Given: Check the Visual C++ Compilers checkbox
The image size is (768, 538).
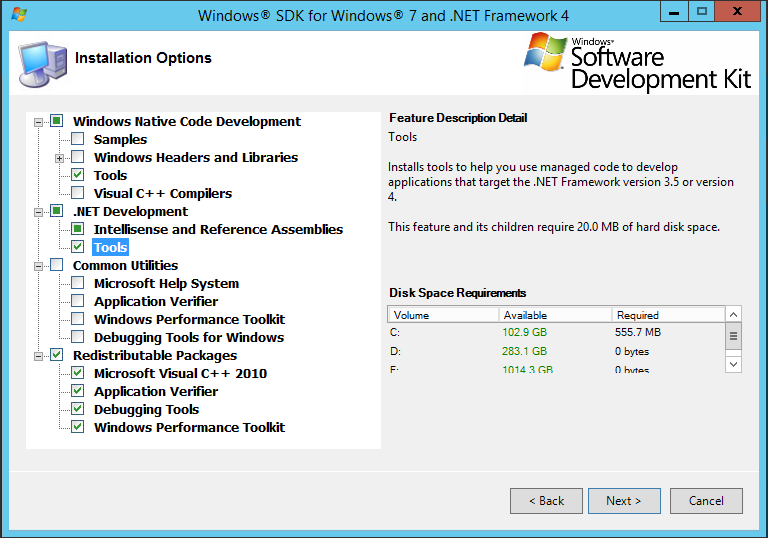Looking at the screenshot, I should (78, 193).
